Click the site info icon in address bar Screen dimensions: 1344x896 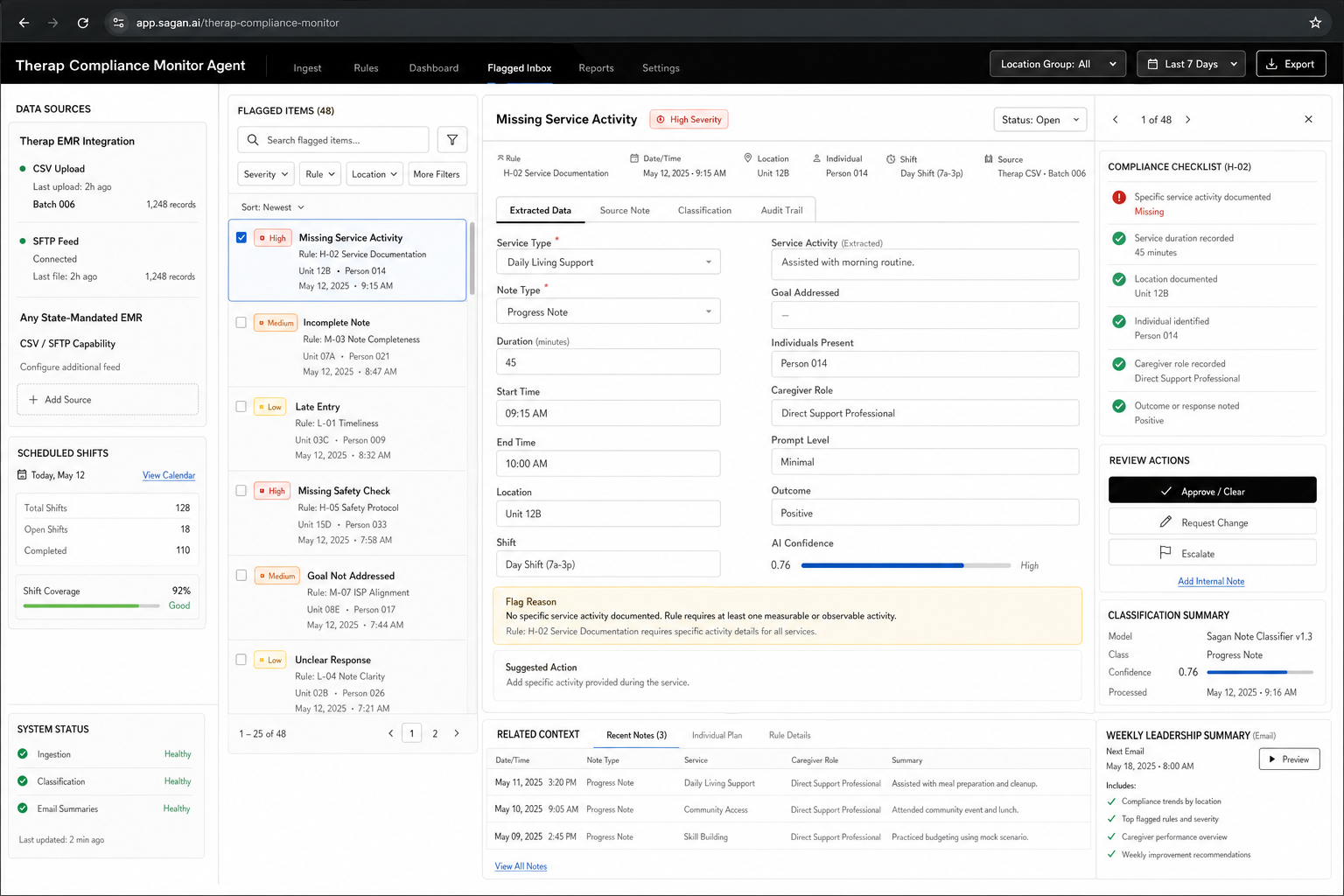(119, 23)
